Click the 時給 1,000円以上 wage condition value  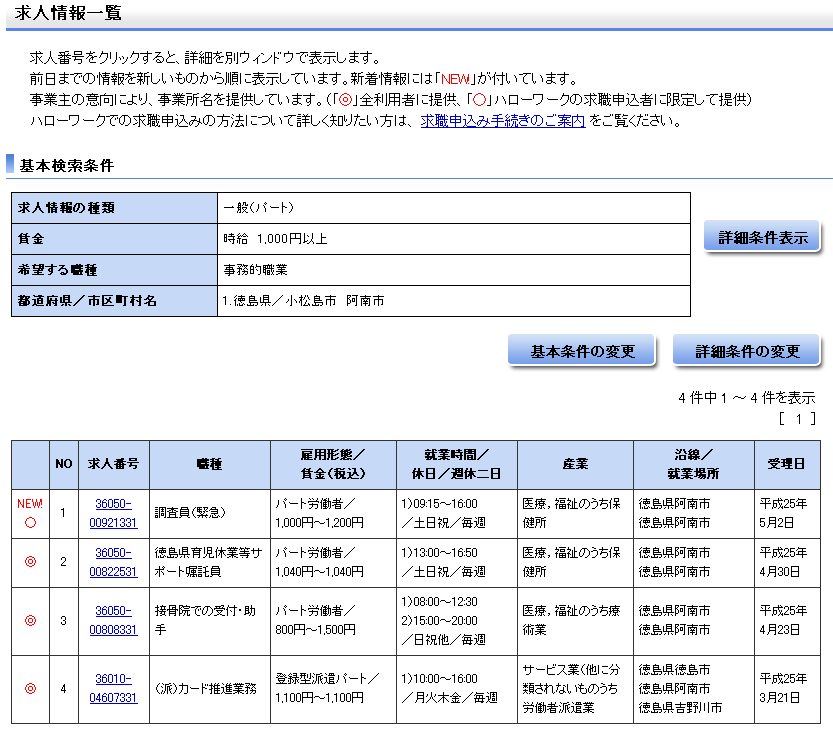coord(275,239)
